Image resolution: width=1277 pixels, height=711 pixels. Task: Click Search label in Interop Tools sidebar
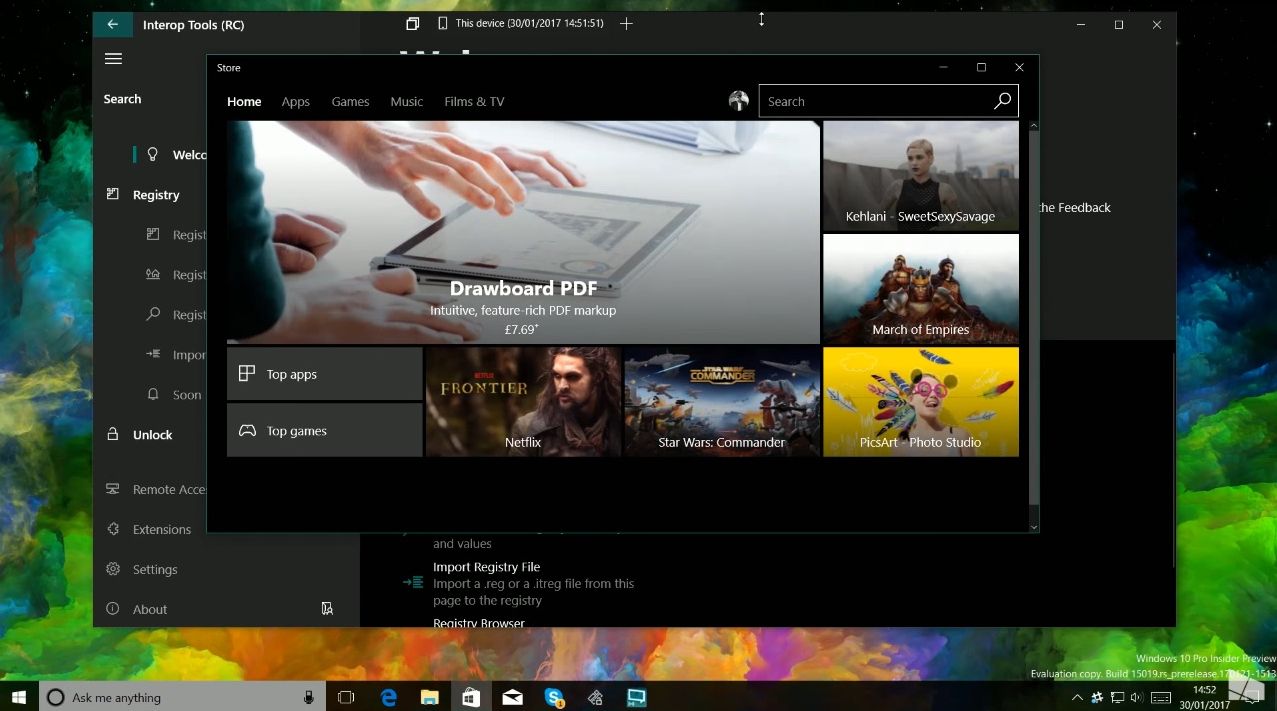point(122,99)
